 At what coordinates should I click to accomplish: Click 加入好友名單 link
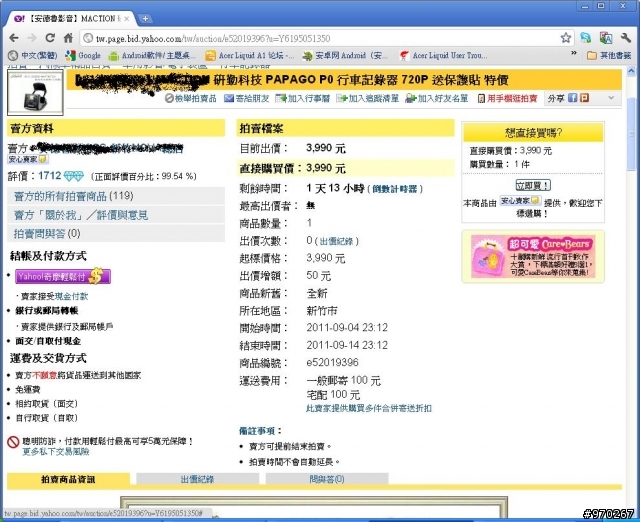point(436,98)
